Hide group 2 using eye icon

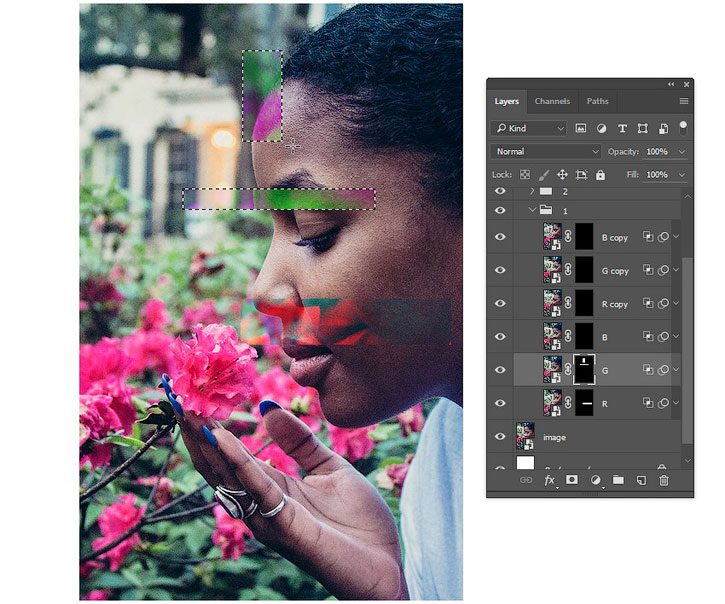click(500, 191)
